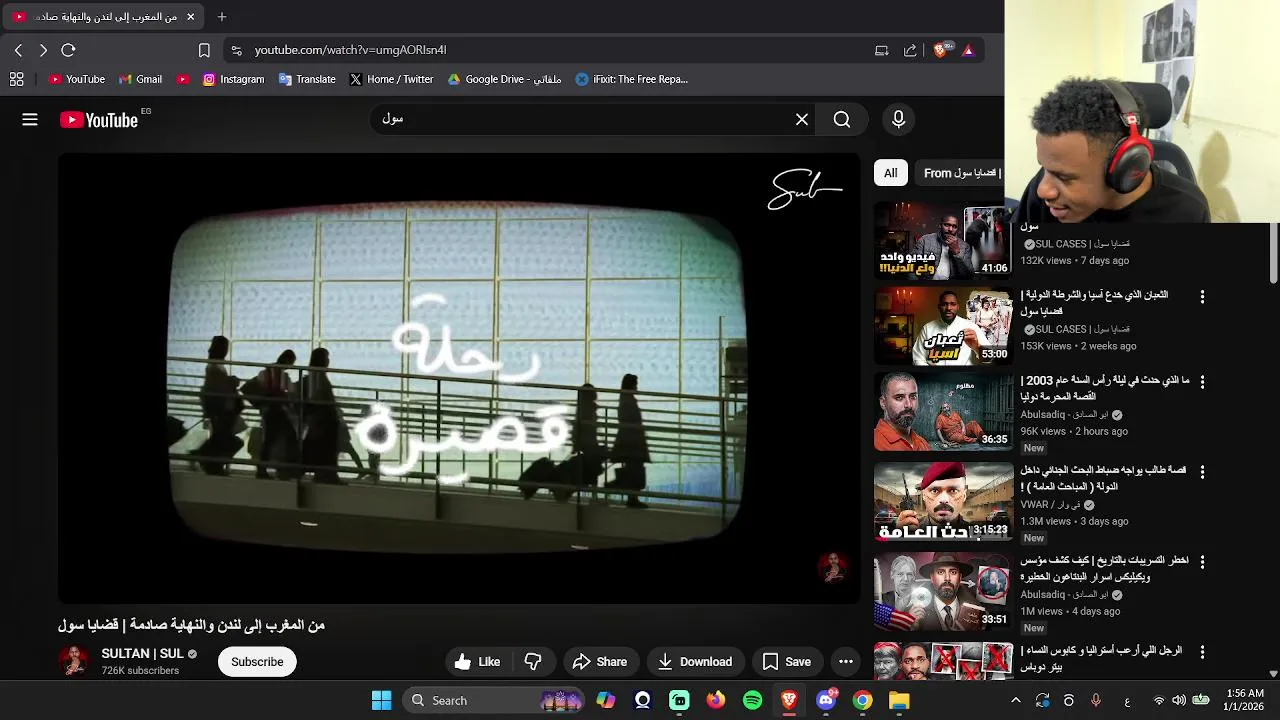Open options for the 96K views video
This screenshot has height=720, width=1280.
pyautogui.click(x=1202, y=382)
